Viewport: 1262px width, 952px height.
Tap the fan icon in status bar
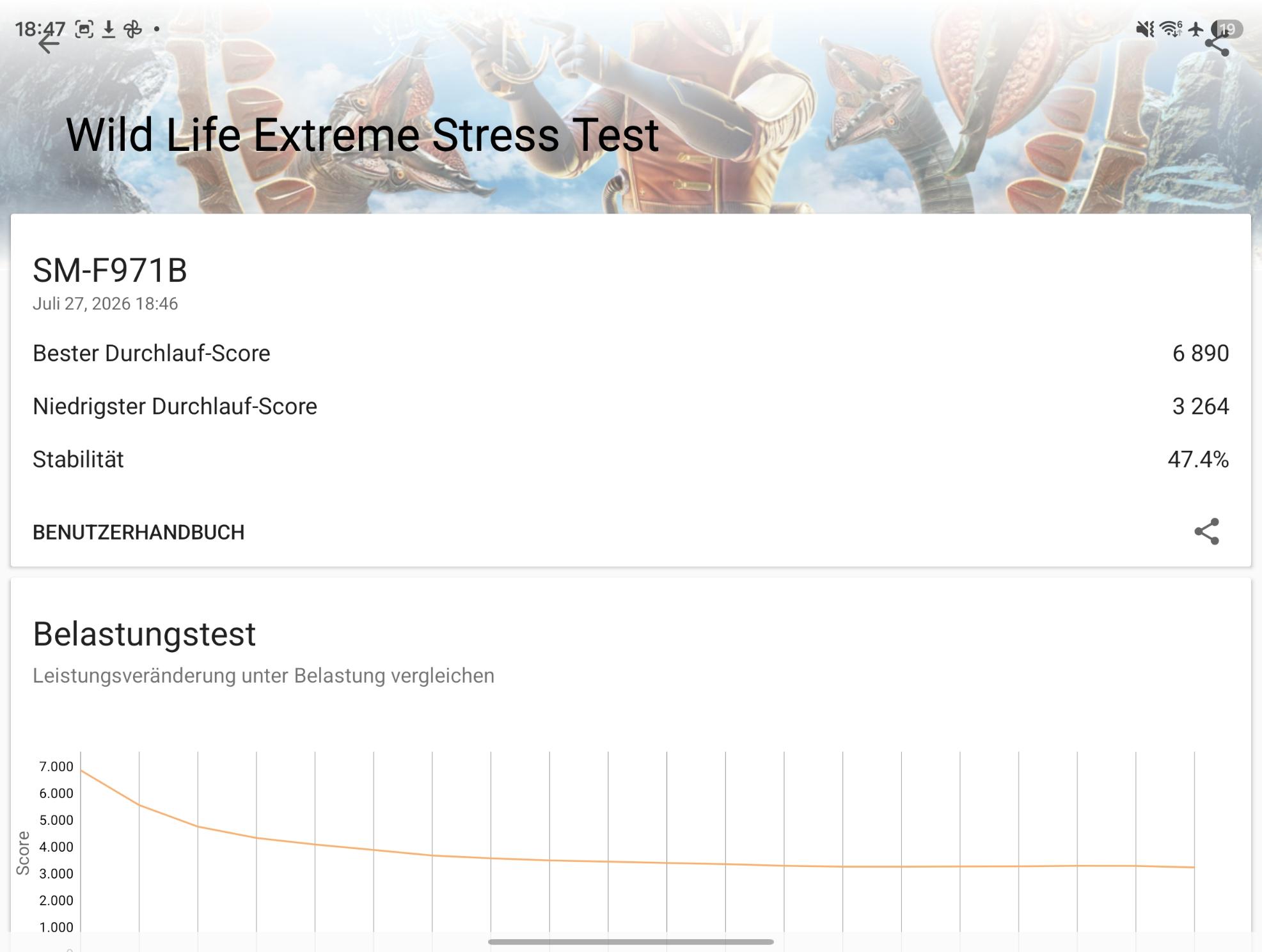point(132,29)
